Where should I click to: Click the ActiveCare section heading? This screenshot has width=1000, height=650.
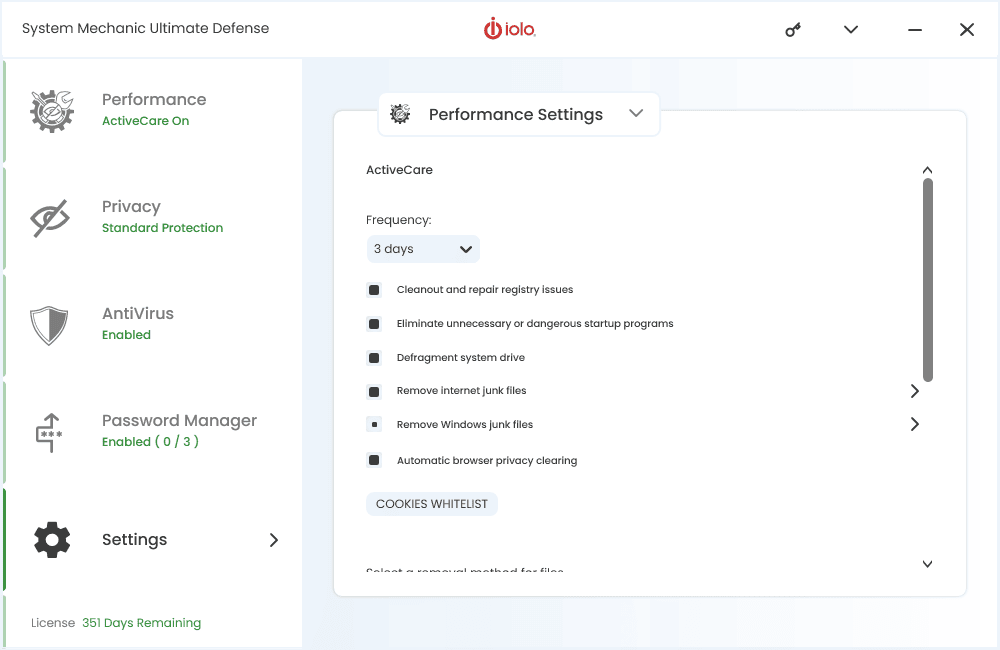point(399,170)
